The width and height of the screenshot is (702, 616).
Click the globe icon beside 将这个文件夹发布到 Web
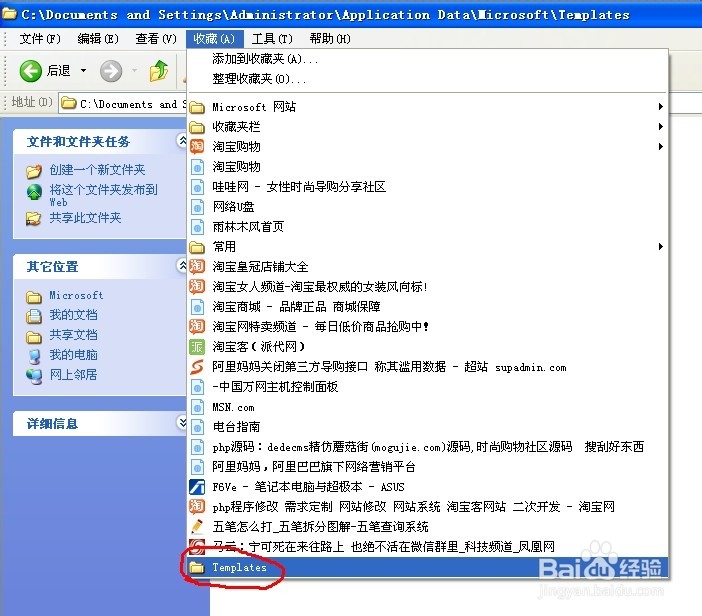pyautogui.click(x=34, y=192)
